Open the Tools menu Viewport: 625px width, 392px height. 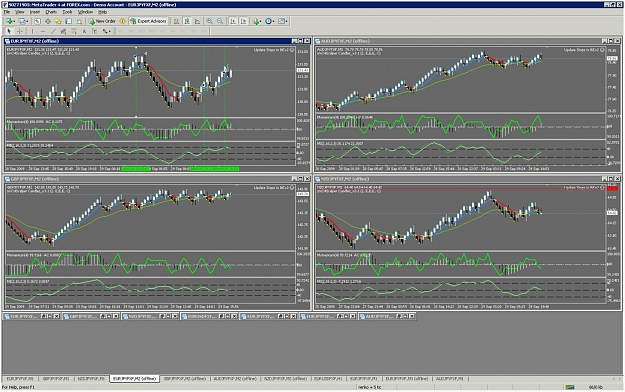click(x=67, y=12)
